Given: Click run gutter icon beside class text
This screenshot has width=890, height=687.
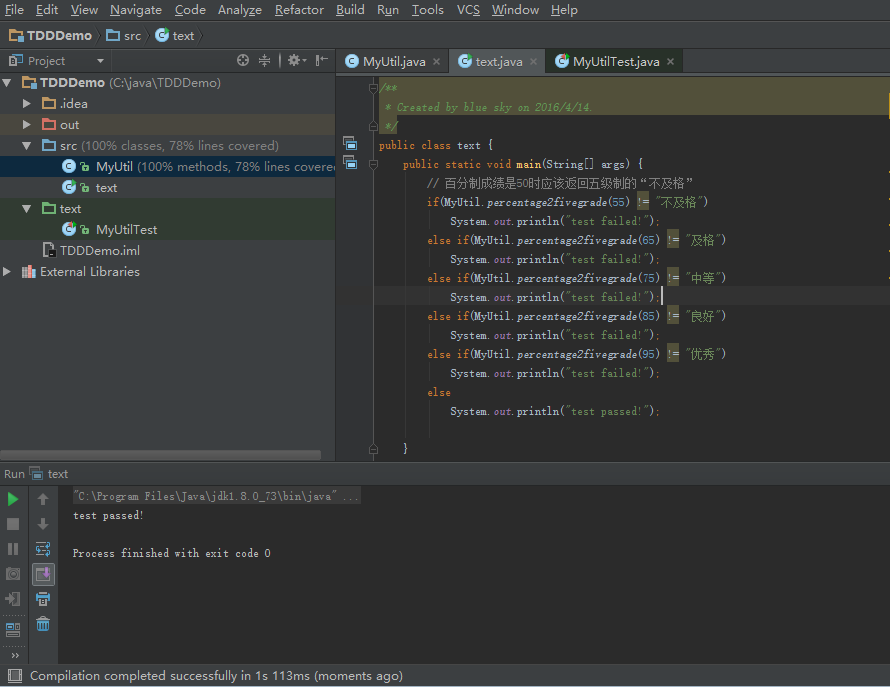Looking at the screenshot, I should 350,143.
